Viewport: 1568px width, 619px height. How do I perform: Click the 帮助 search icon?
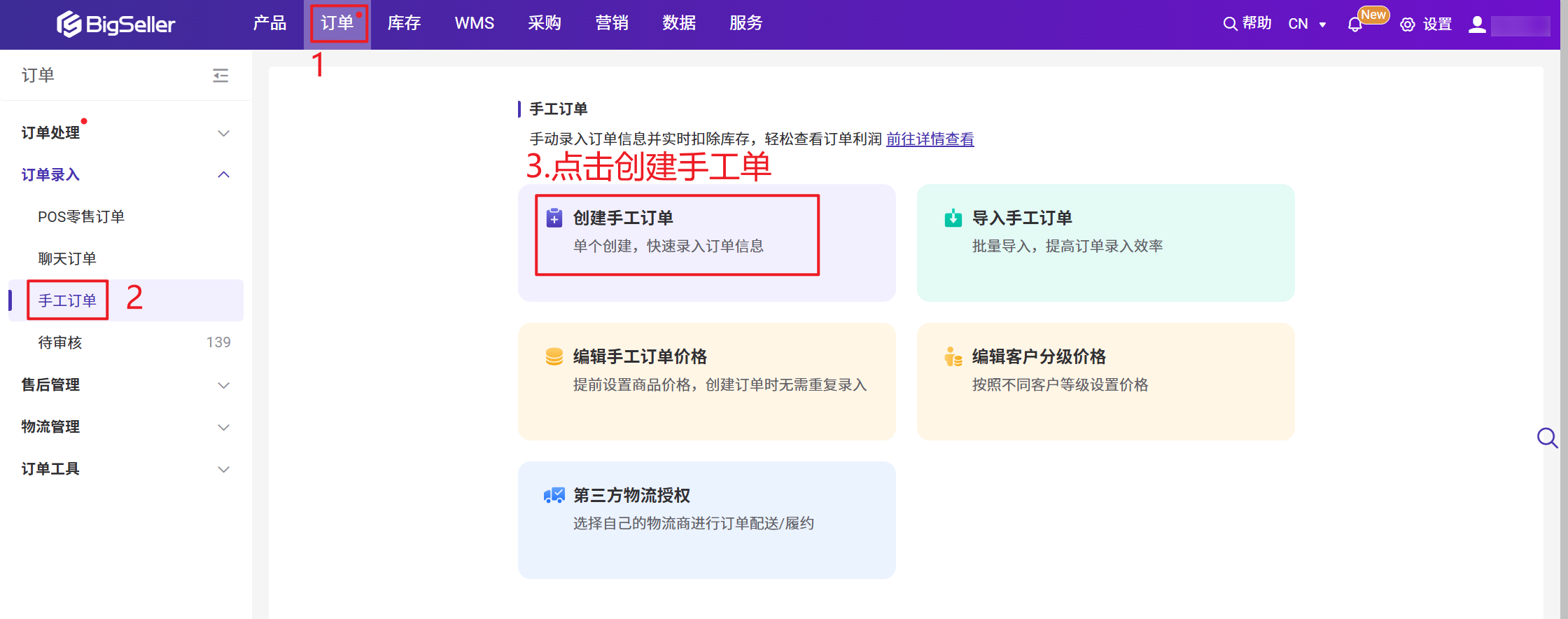tap(1229, 24)
